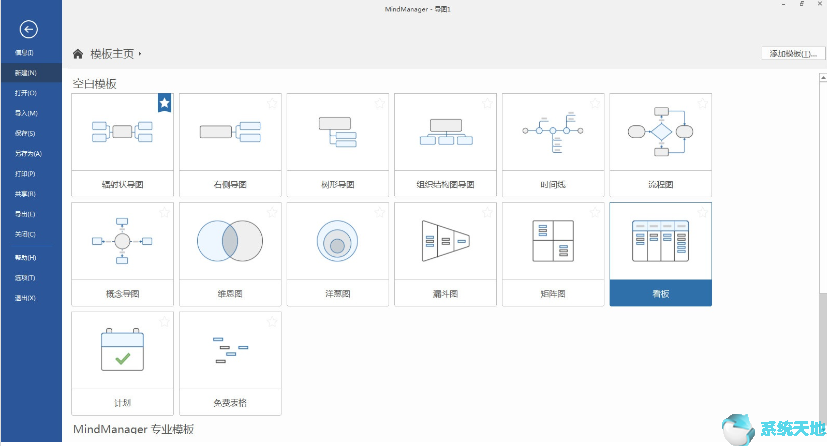Go back using the circled arrow button
The image size is (827, 446).
tap(28, 29)
